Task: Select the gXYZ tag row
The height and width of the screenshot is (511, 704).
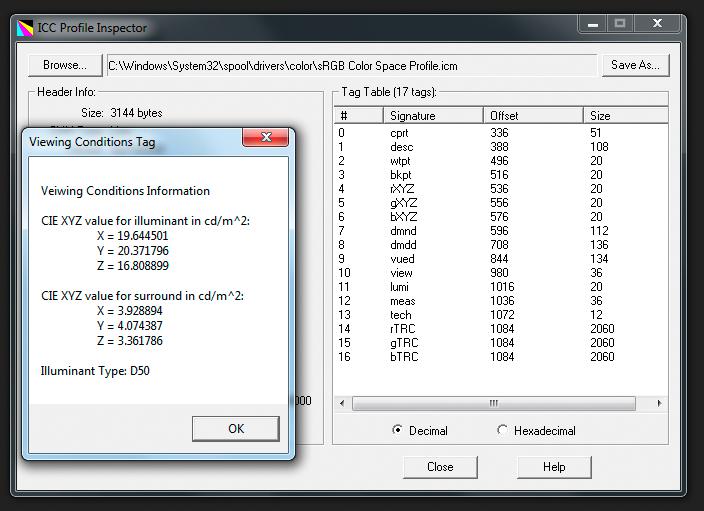Action: point(501,203)
